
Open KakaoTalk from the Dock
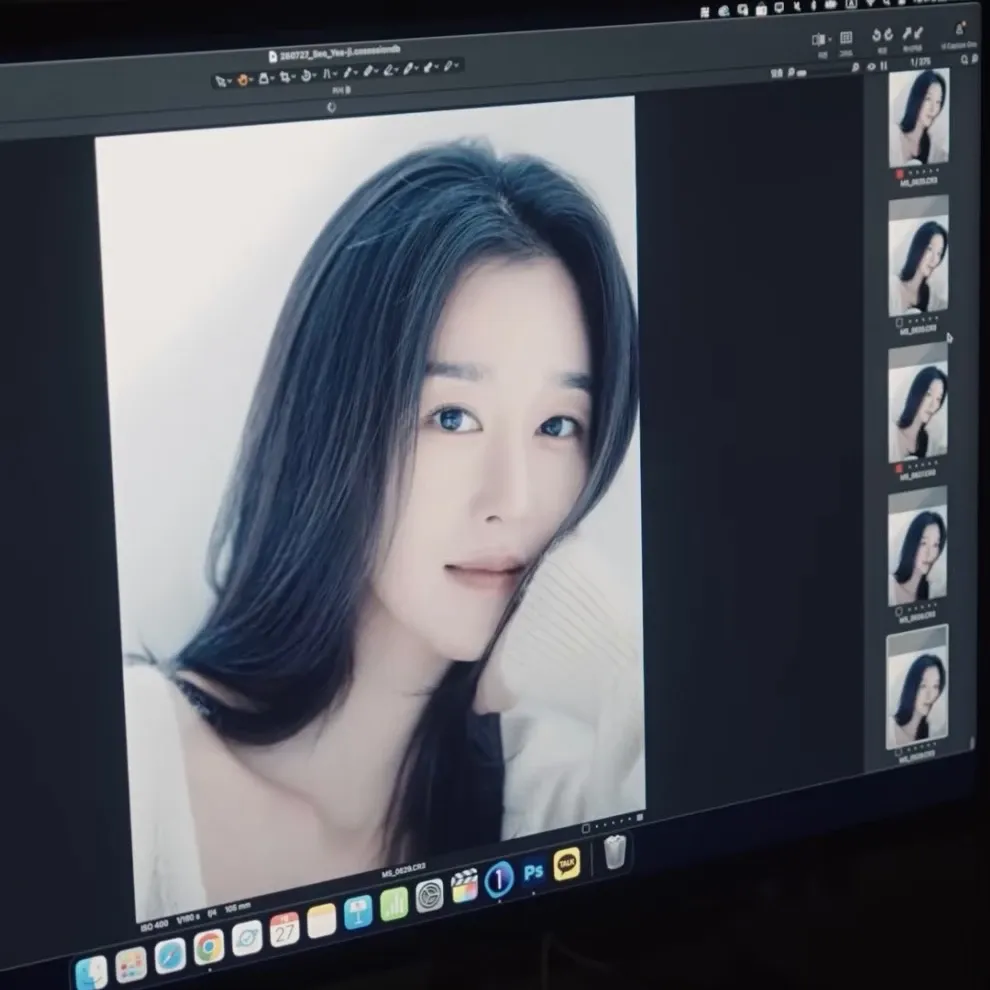[x=567, y=863]
